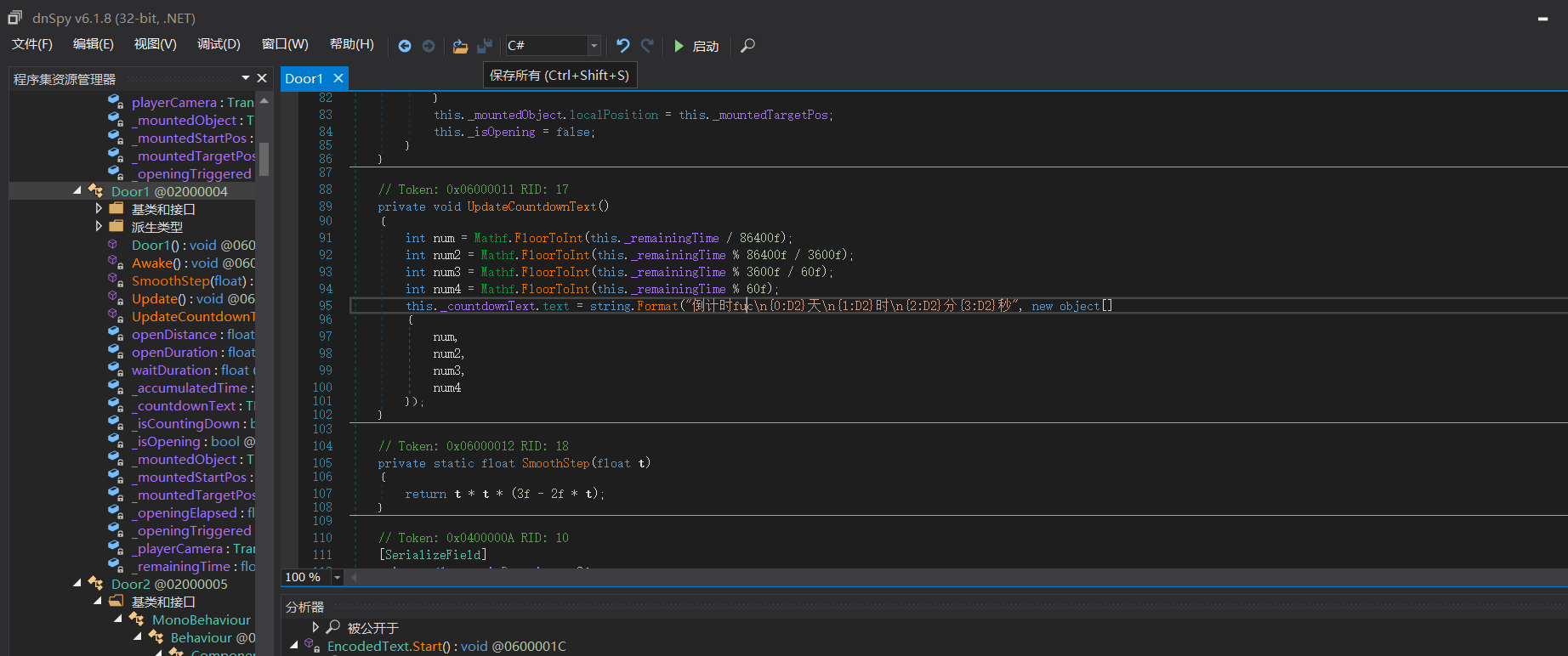The height and width of the screenshot is (656, 1568).
Task: Close the Door1 tab
Action: pyautogui.click(x=338, y=78)
